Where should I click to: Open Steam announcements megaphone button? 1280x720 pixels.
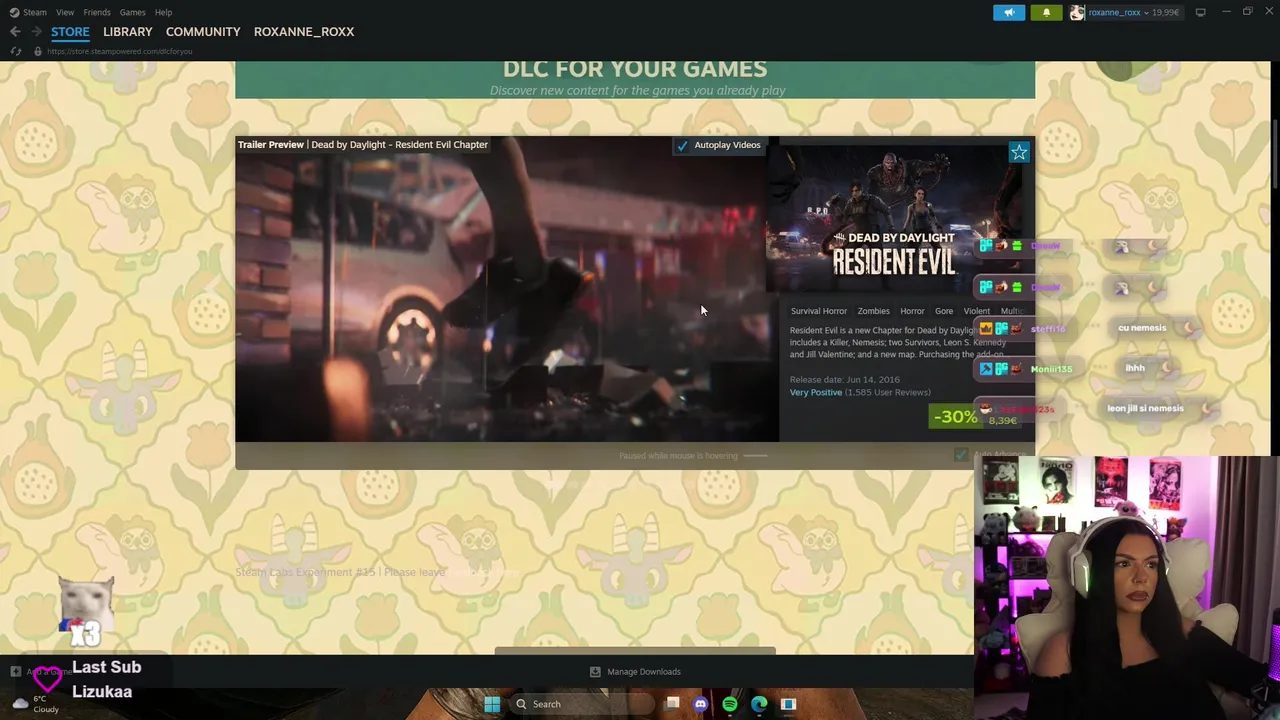(x=1009, y=12)
